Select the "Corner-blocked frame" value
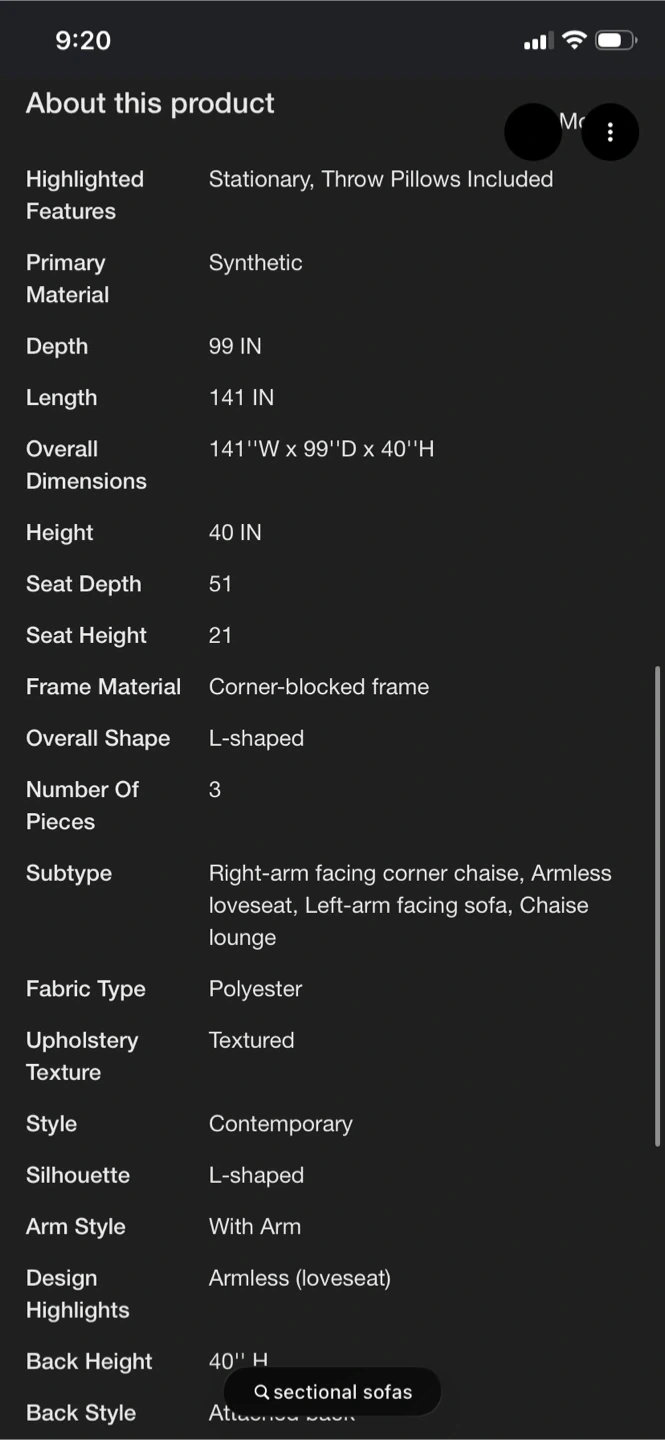 (x=319, y=687)
